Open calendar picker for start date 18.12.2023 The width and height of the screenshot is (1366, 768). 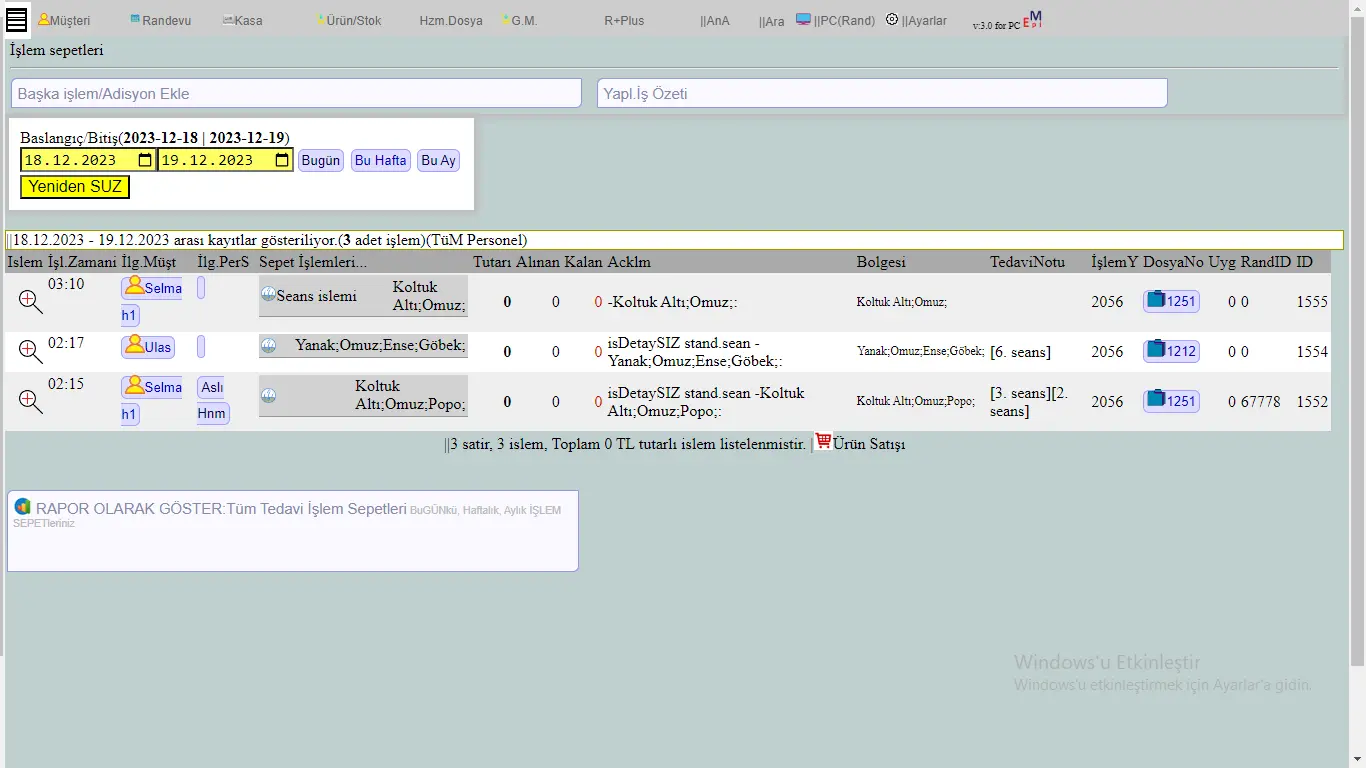point(145,160)
